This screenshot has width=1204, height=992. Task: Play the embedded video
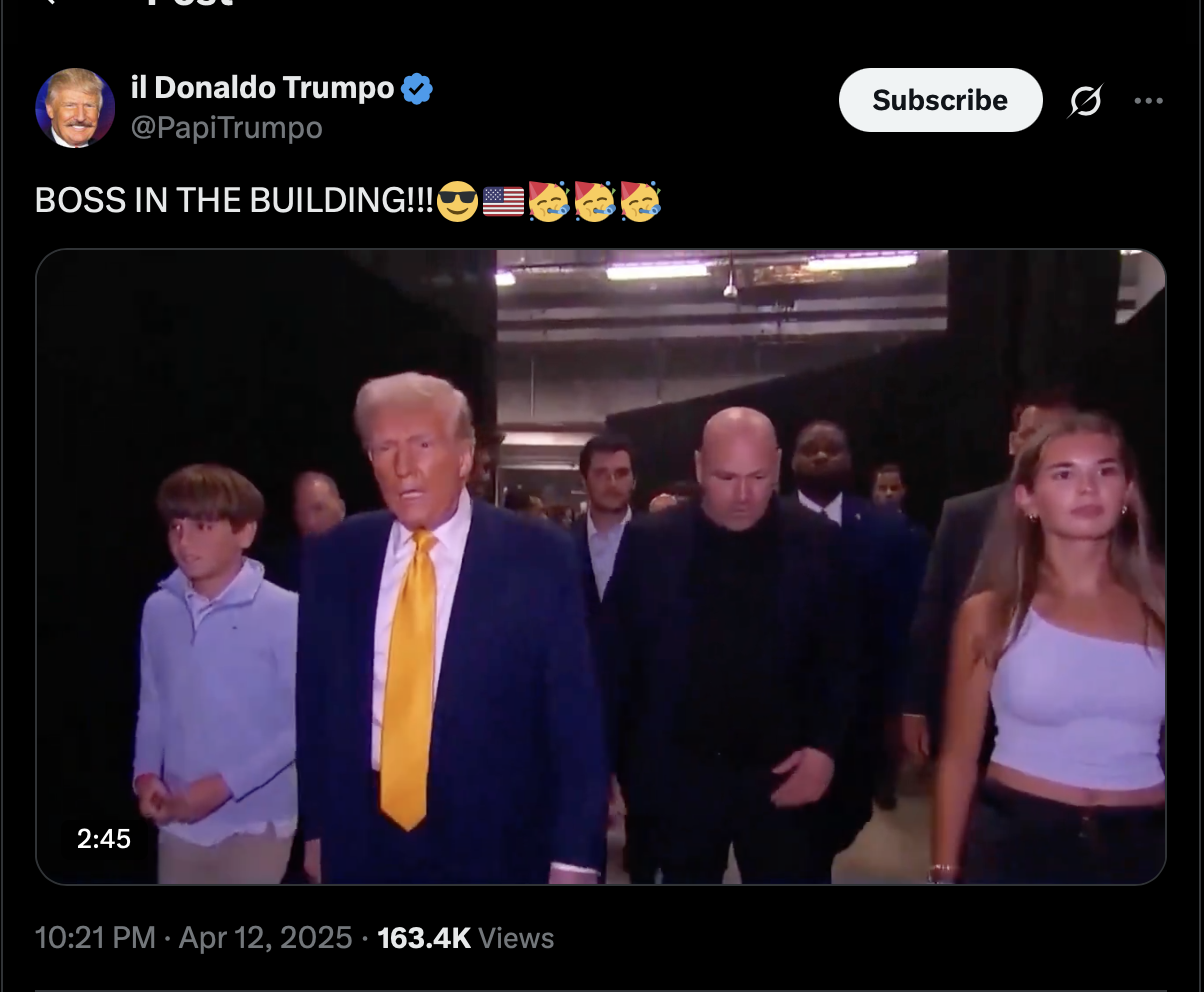pyautogui.click(x=601, y=567)
